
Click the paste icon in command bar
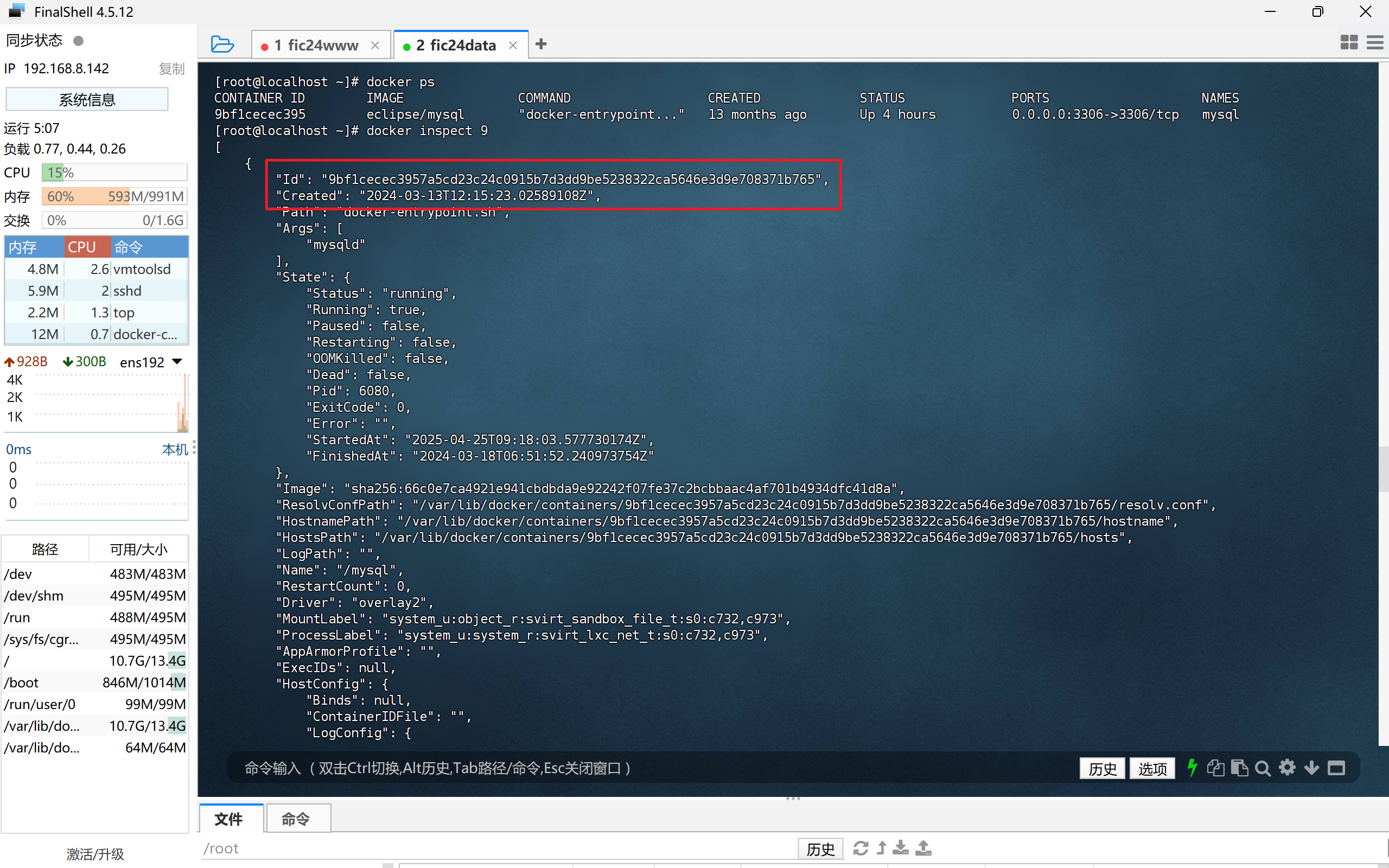tap(1239, 768)
